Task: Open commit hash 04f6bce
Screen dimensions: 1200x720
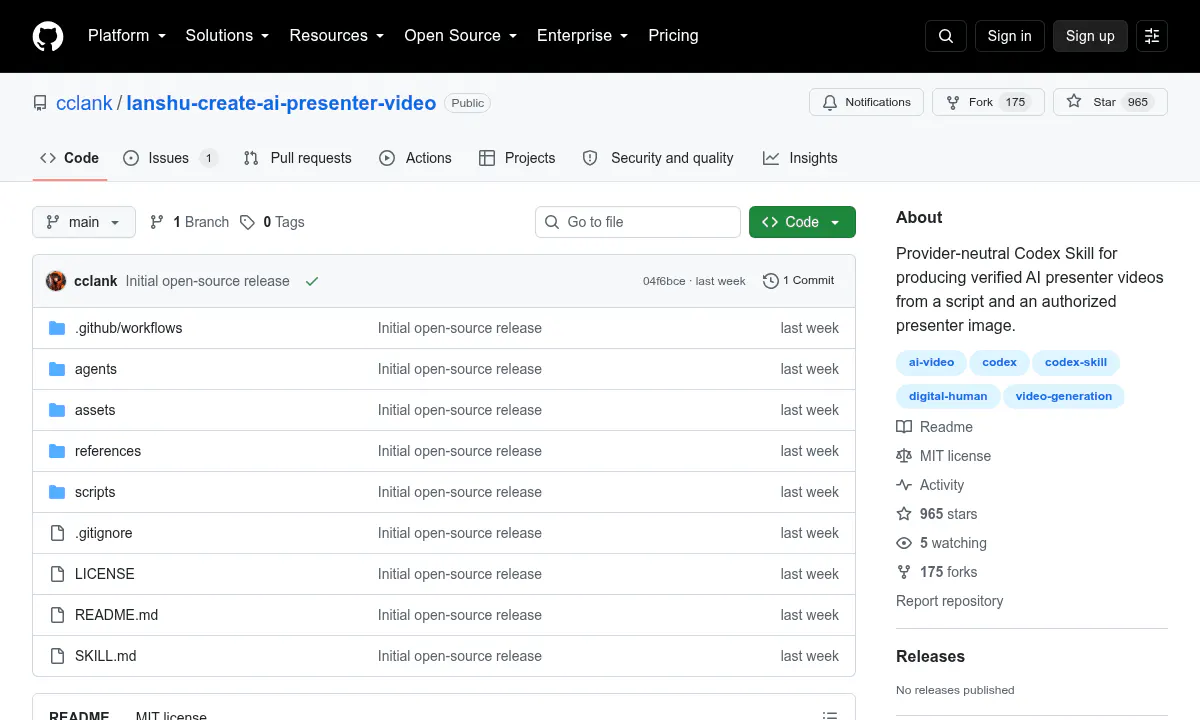Action: coord(664,281)
